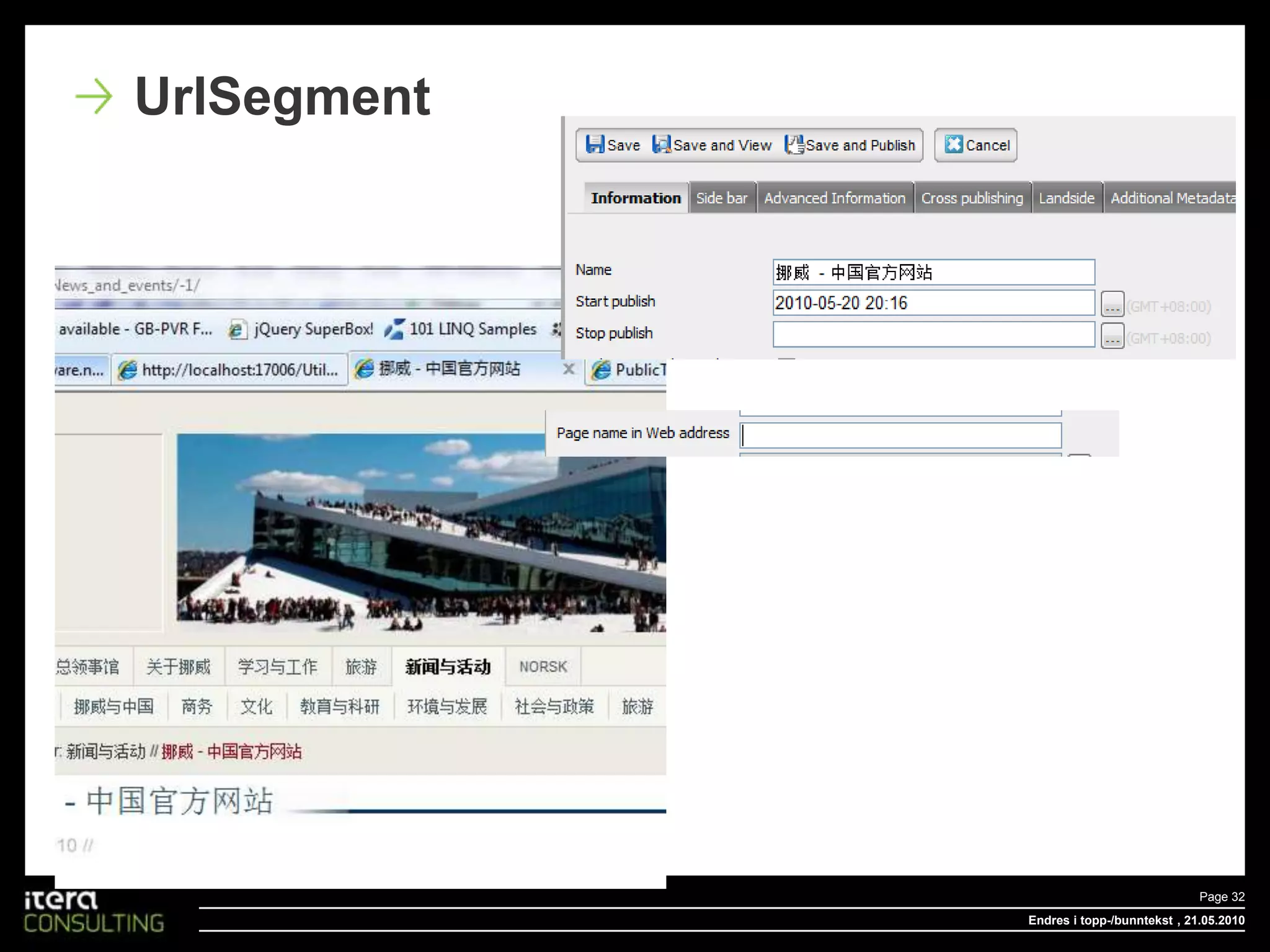1270x952 pixels.
Task: Open the 101 LINQ Samples bookmark
Action: pos(472,329)
